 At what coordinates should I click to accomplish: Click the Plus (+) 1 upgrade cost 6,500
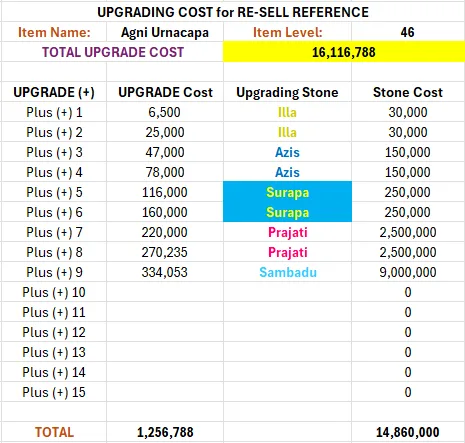[x=165, y=112]
